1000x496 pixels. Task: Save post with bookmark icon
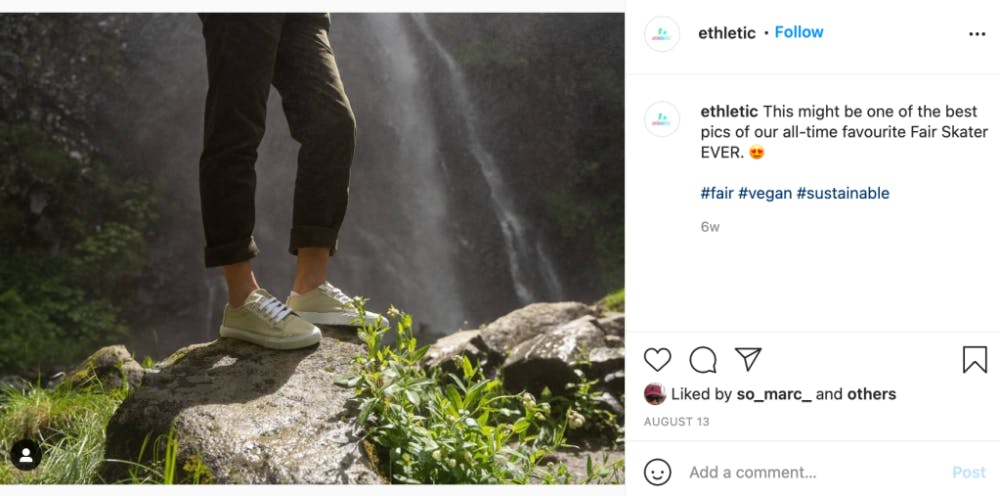[x=975, y=360]
